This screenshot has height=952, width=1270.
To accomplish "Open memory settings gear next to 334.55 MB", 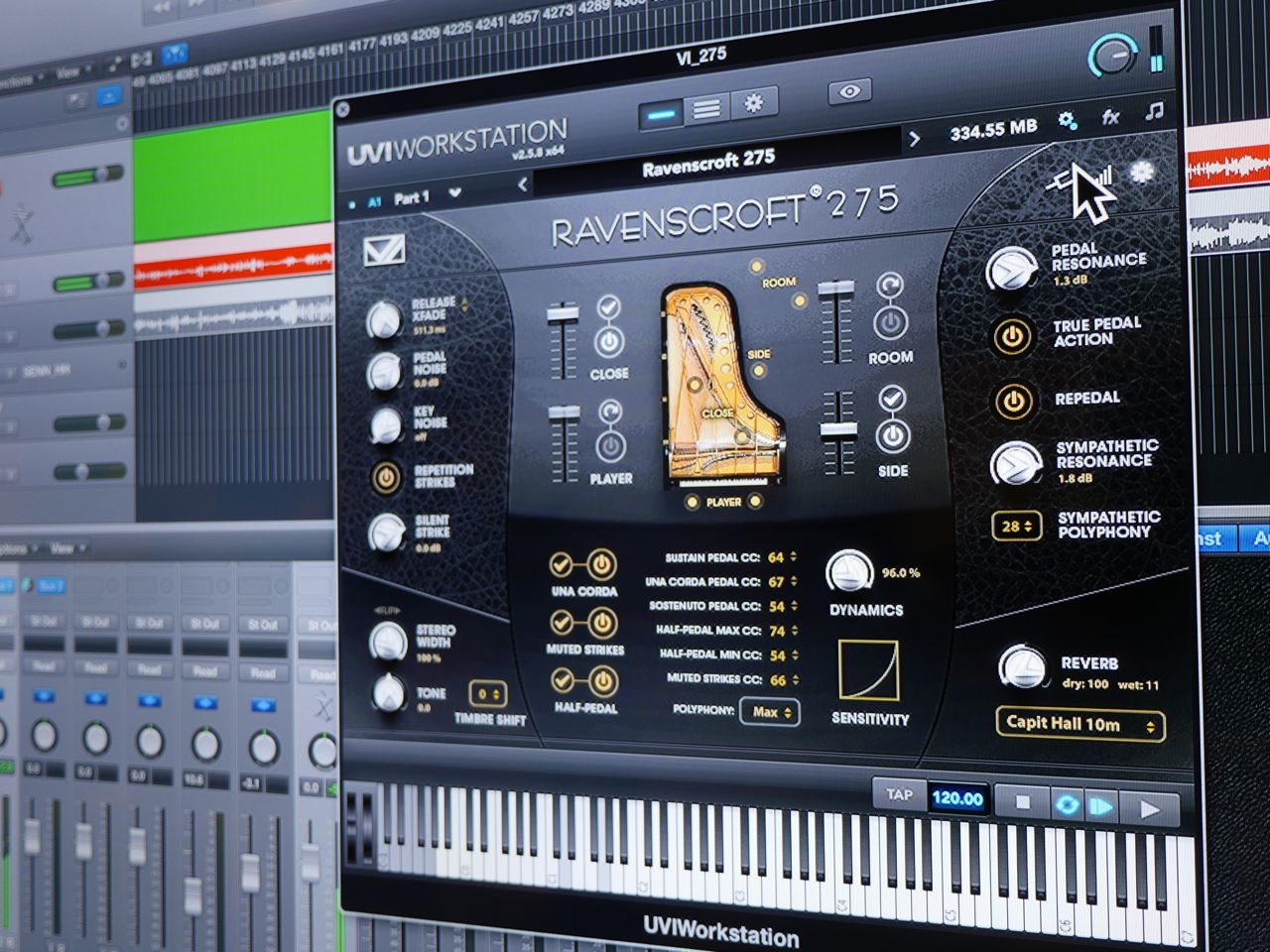I will coord(1067,121).
